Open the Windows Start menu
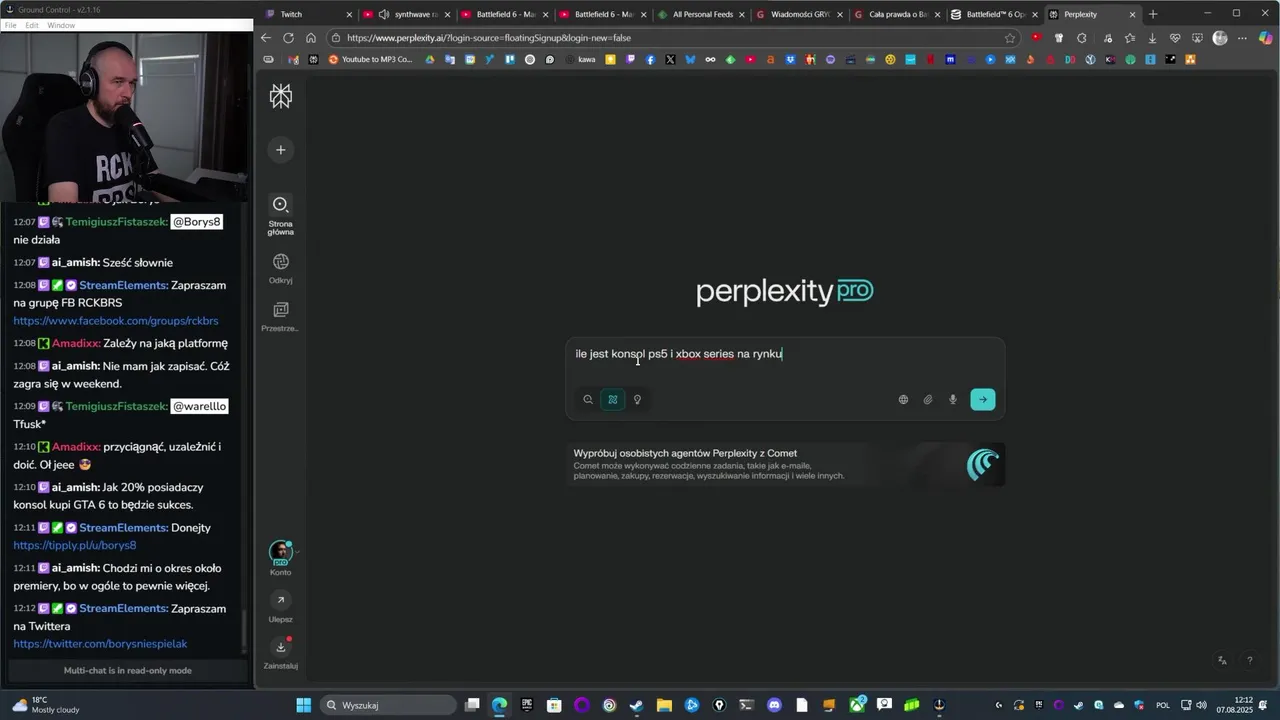The width and height of the screenshot is (1280, 720). point(303,705)
